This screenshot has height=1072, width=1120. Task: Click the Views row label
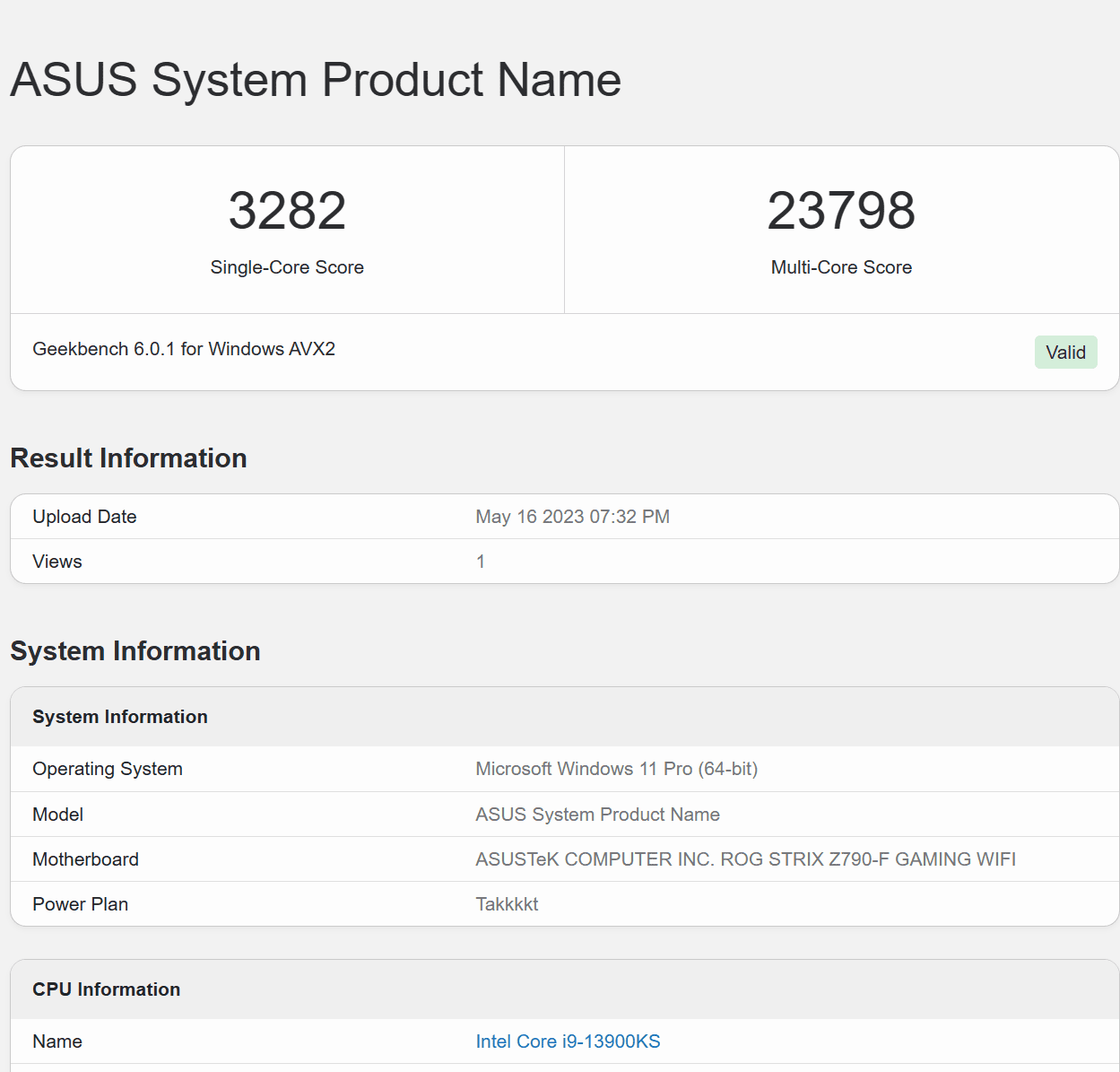[57, 562]
